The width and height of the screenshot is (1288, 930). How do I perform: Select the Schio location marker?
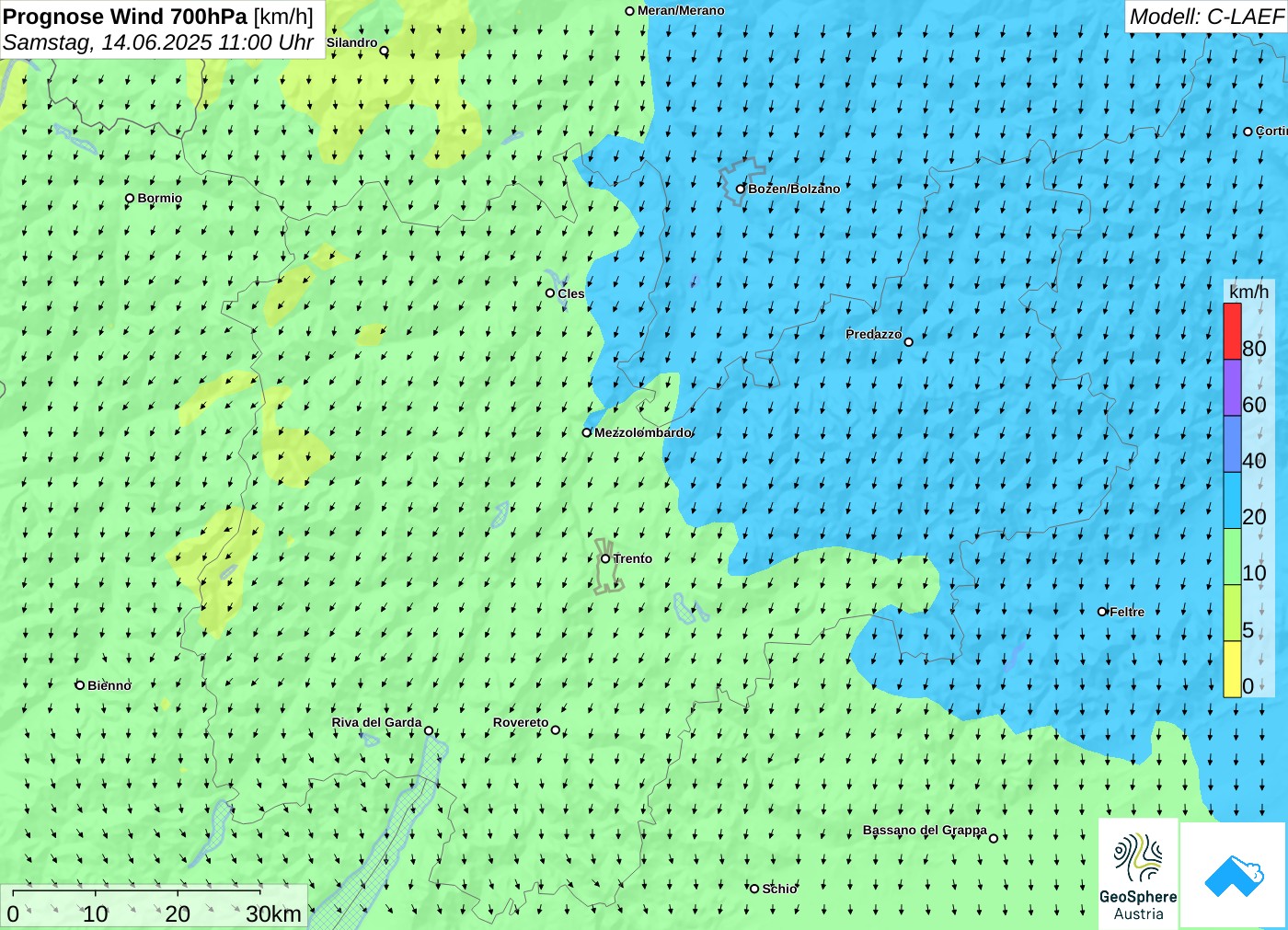coord(754,889)
